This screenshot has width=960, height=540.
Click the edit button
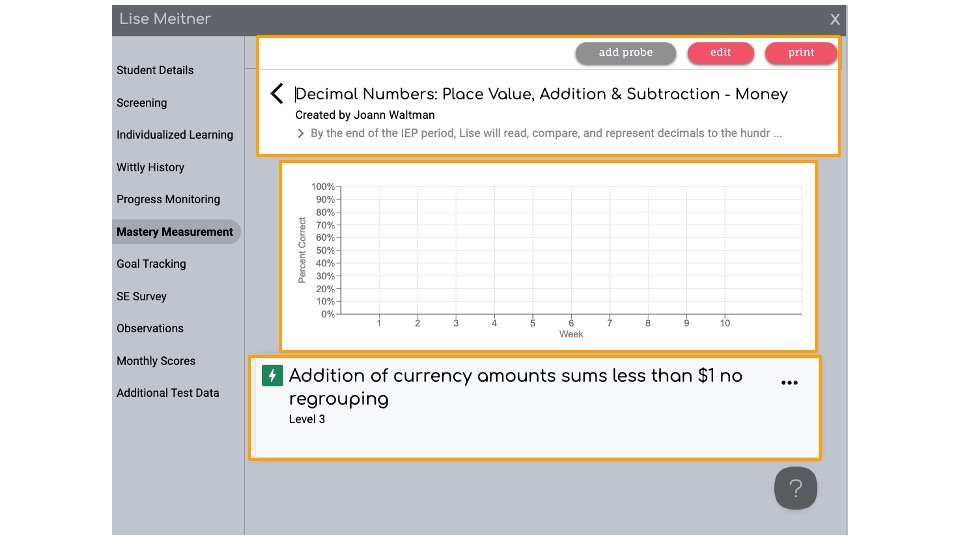[721, 53]
